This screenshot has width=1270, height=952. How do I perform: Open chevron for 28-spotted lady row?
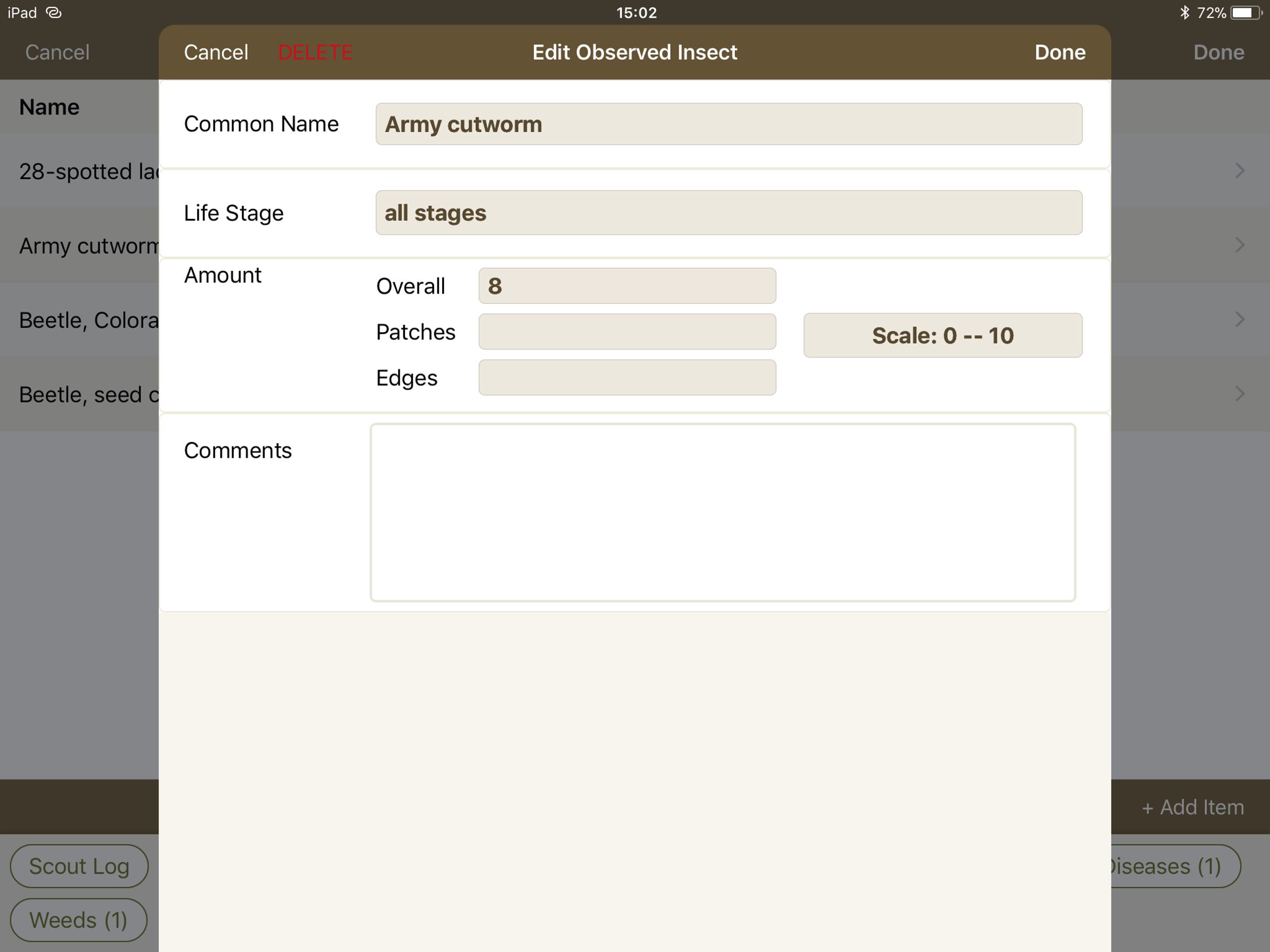tap(1240, 171)
